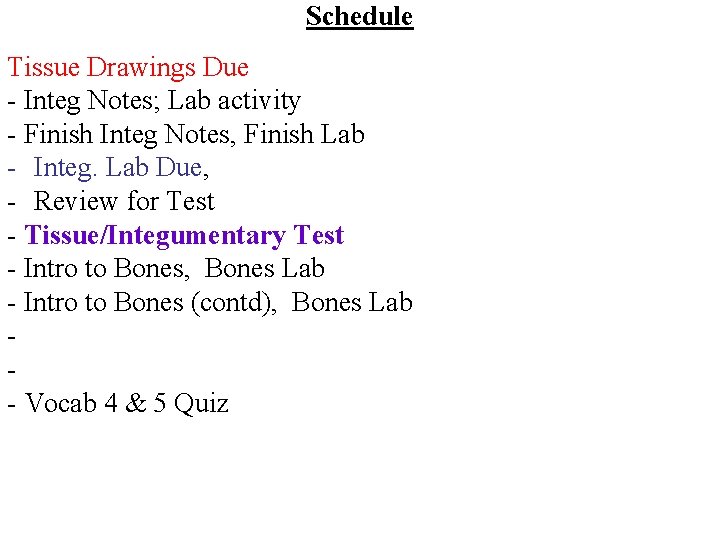This screenshot has height=540, width=720.
Task: Select the red Tissue Drawings Due line
Action: click(x=128, y=68)
